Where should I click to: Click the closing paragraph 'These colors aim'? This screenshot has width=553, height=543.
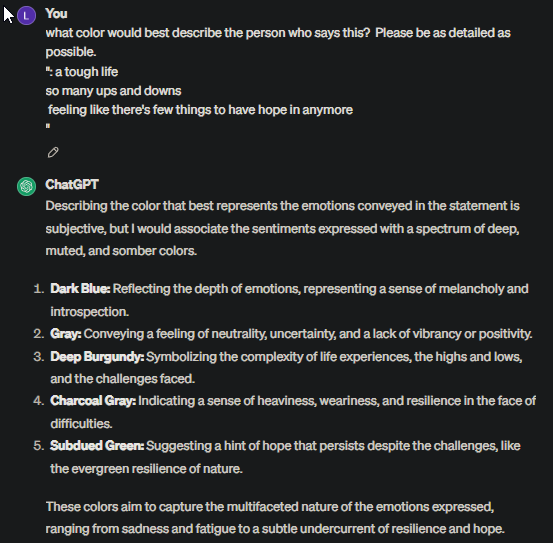pyautogui.click(x=275, y=518)
